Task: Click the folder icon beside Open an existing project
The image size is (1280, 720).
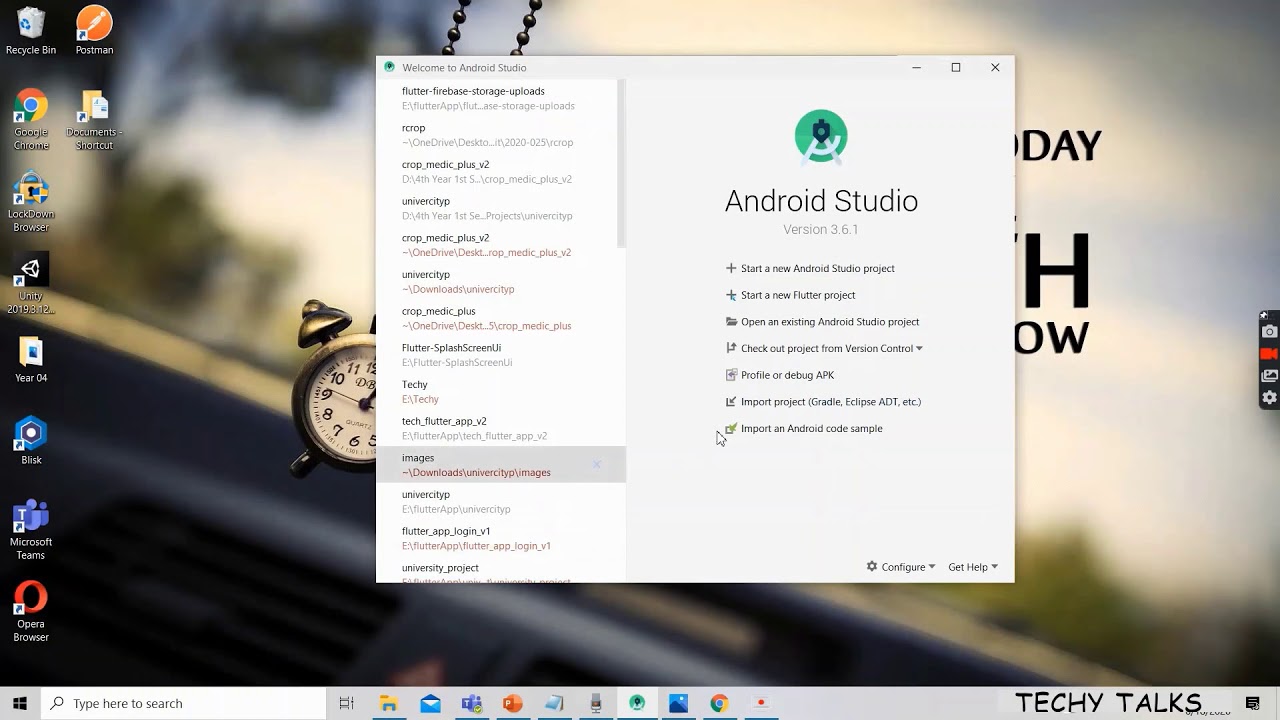Action: click(x=731, y=322)
